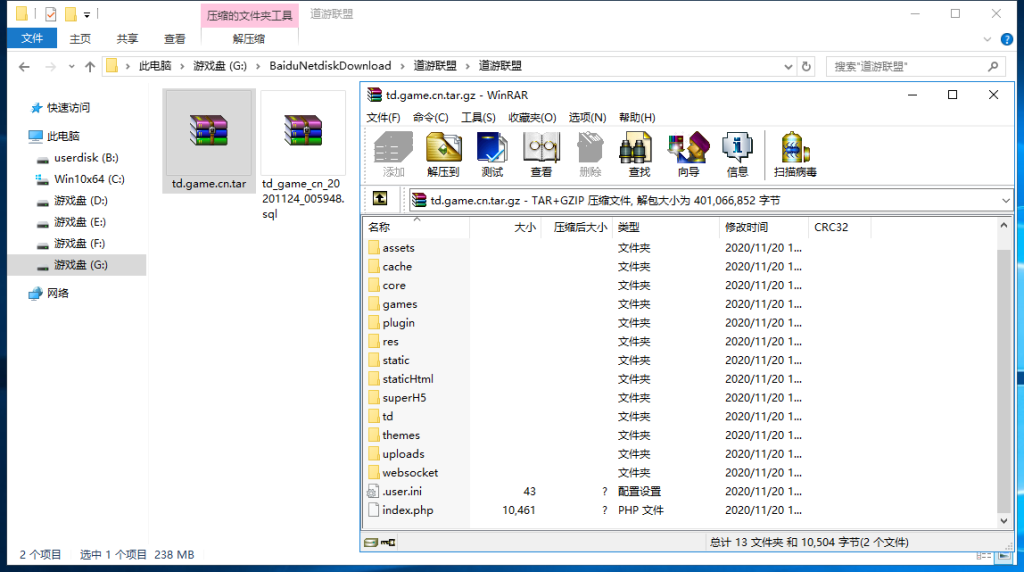Click the WinRAR list scroll up arrow

1004,225
